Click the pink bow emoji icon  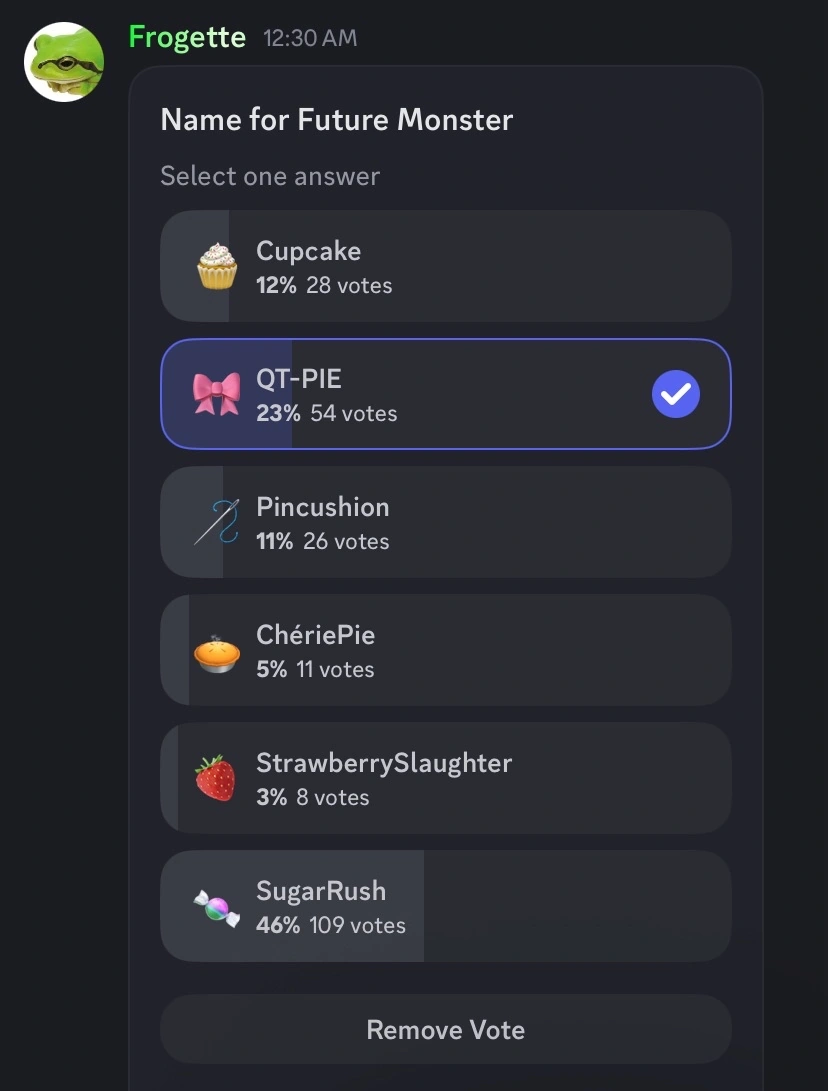[217, 394]
